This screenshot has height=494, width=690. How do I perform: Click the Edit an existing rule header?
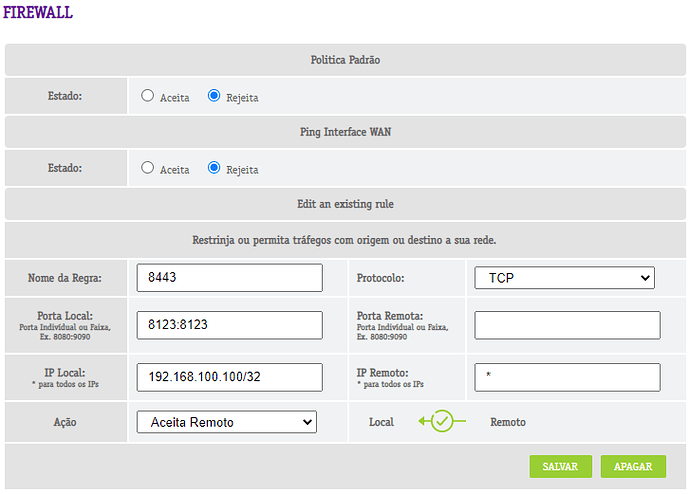pos(345,204)
